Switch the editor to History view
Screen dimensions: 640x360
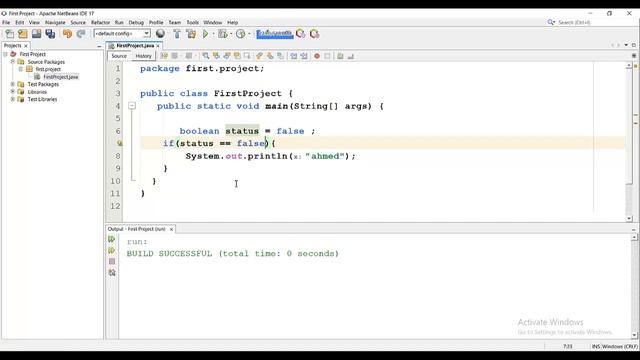(143, 56)
